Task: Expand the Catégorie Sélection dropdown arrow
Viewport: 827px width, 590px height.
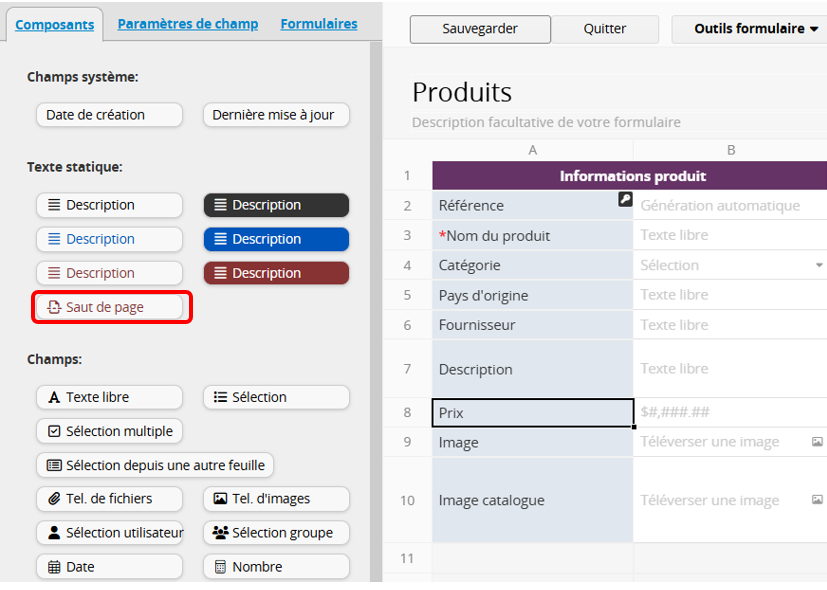Action: pos(819,266)
